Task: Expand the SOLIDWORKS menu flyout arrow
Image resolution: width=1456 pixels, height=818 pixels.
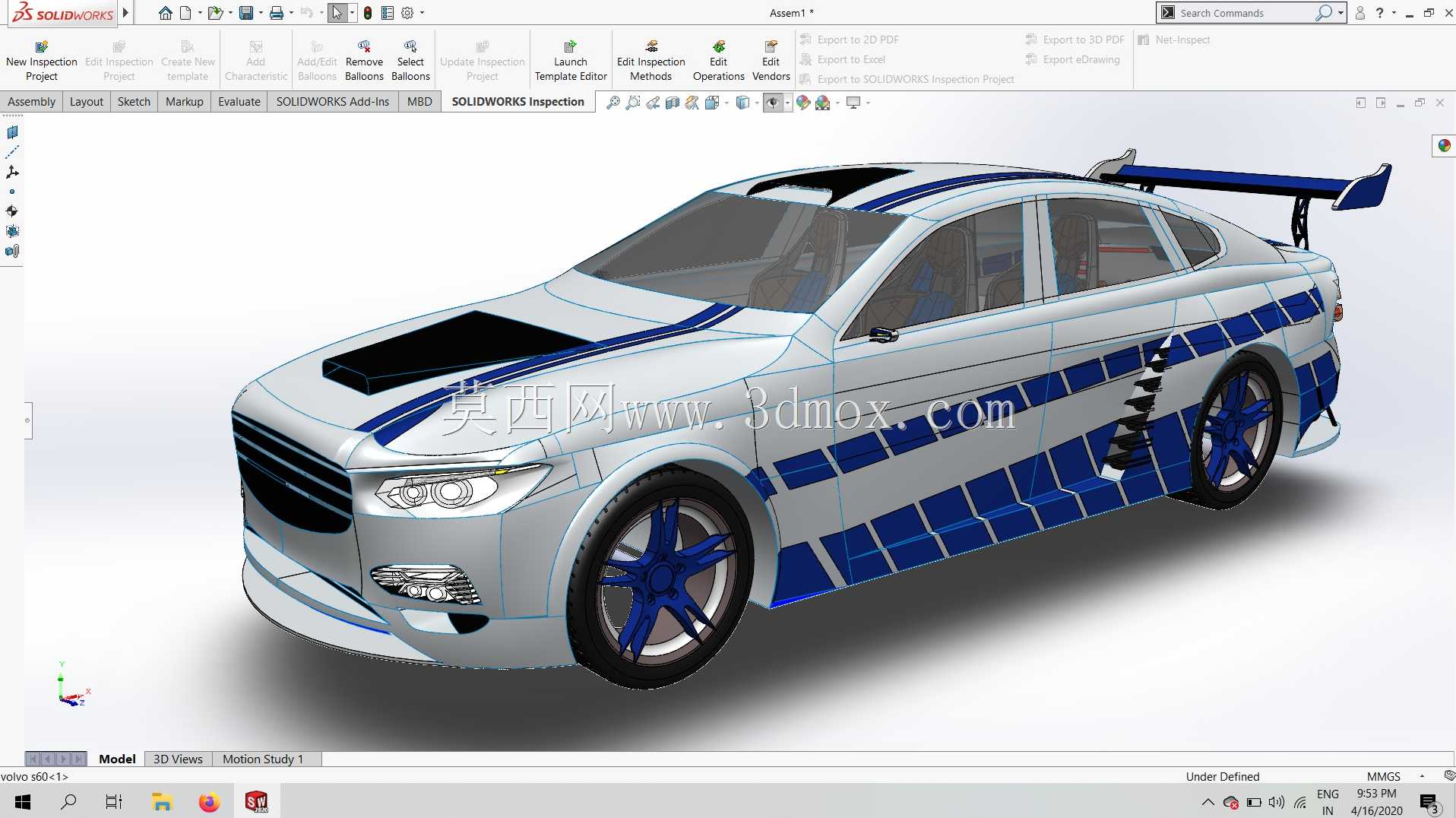Action: (125, 13)
